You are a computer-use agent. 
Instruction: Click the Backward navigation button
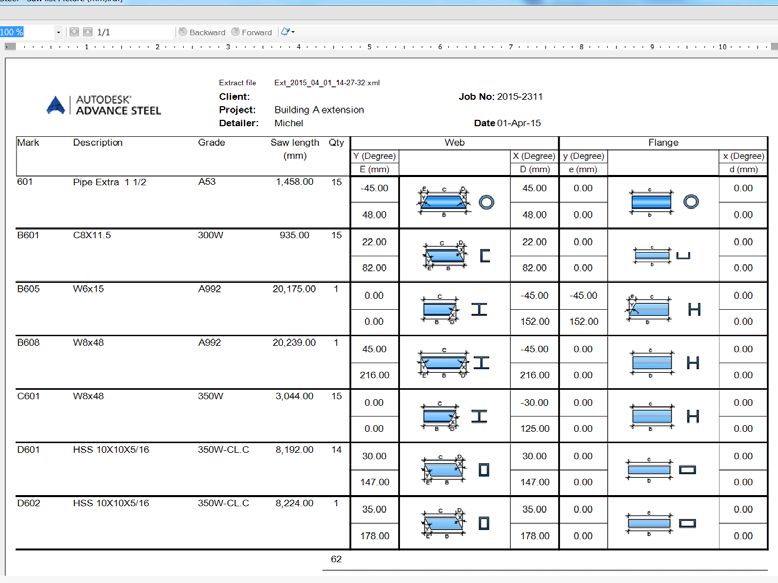point(202,32)
